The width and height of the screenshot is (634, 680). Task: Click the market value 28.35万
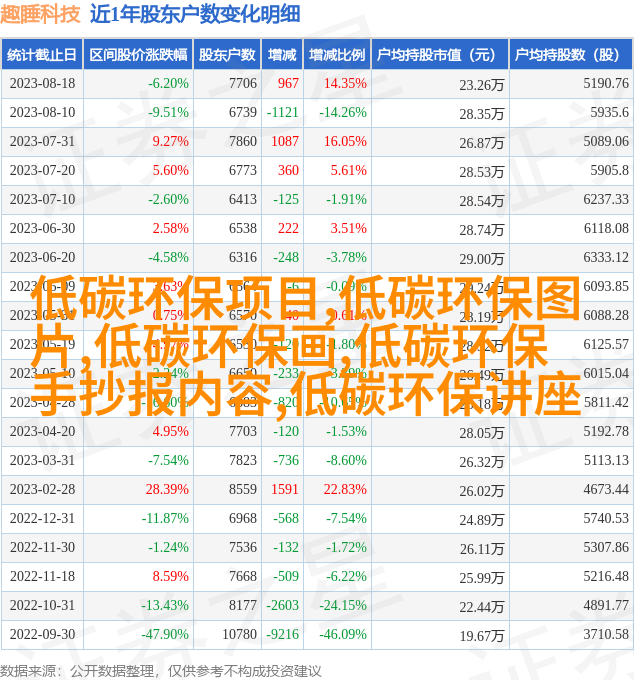click(x=481, y=114)
